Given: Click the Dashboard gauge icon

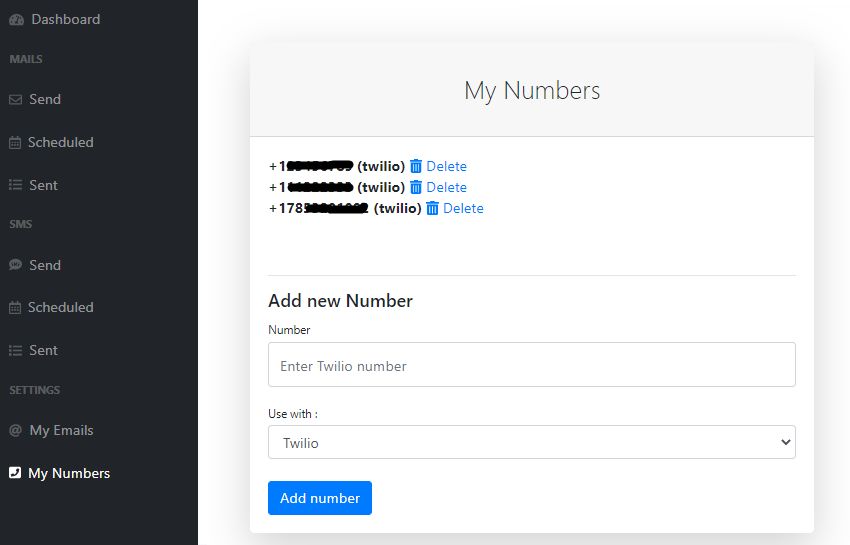Looking at the screenshot, I should (16, 20).
